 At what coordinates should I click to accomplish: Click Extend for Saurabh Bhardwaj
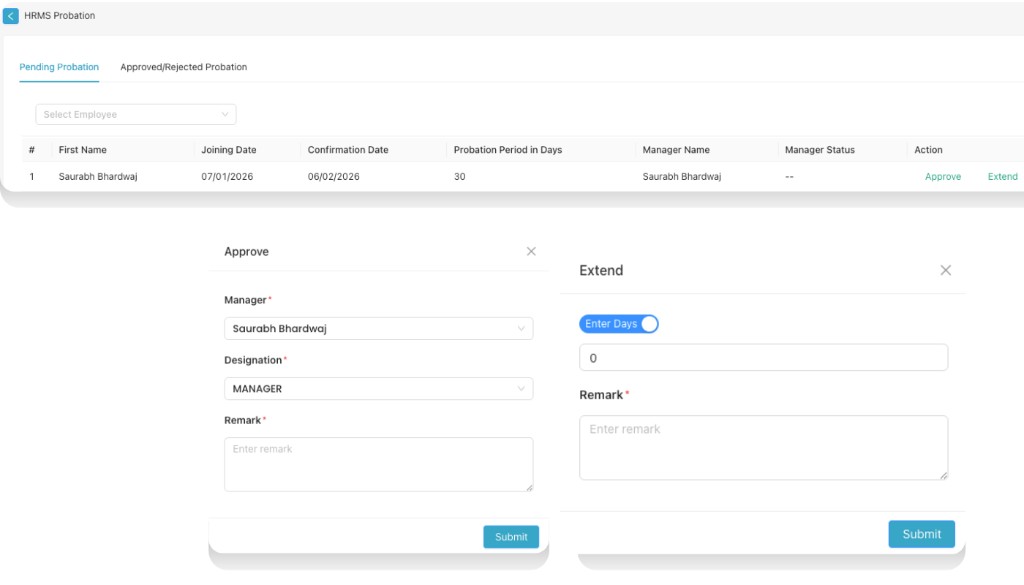[1002, 176]
